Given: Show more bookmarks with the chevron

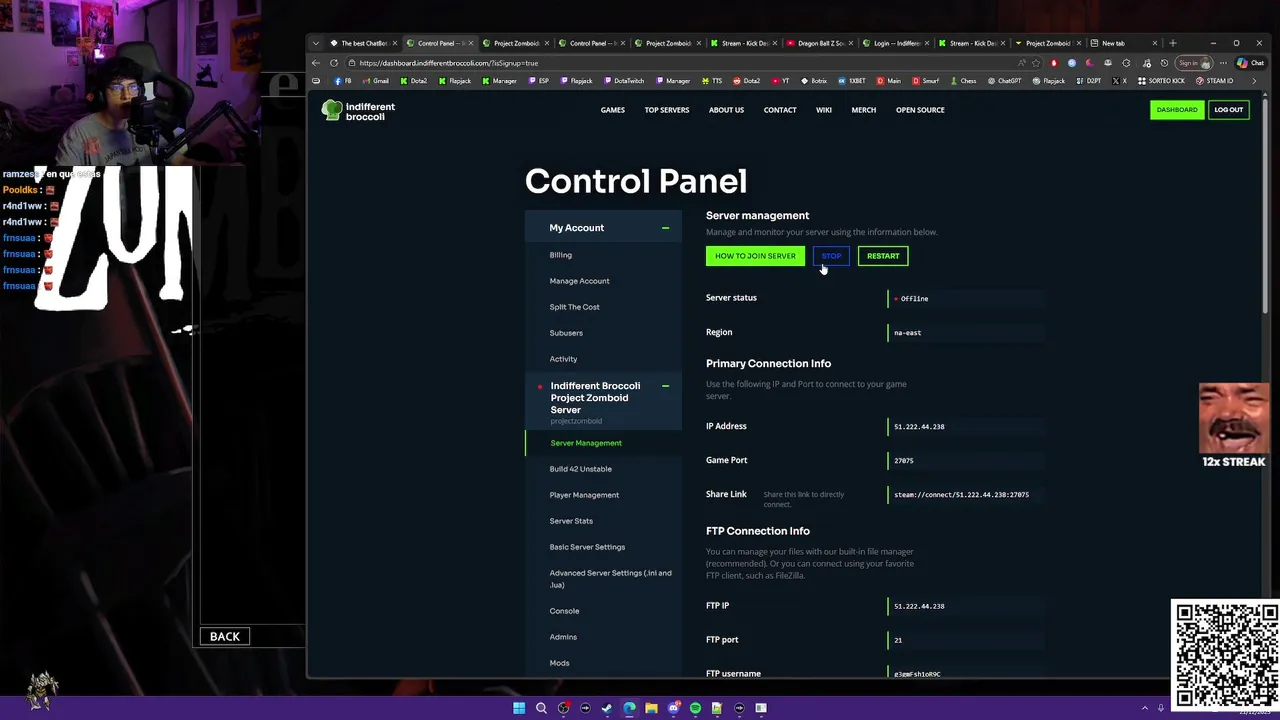Looking at the screenshot, I should (1254, 81).
